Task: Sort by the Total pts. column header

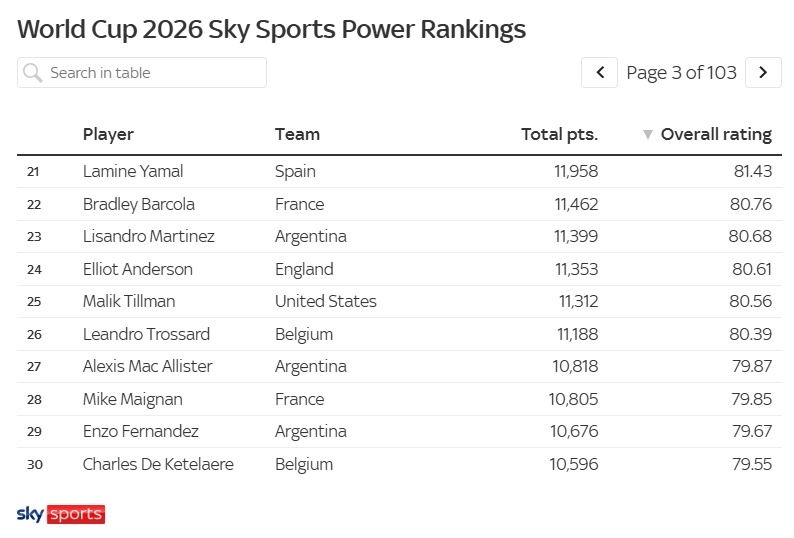Action: coord(560,134)
